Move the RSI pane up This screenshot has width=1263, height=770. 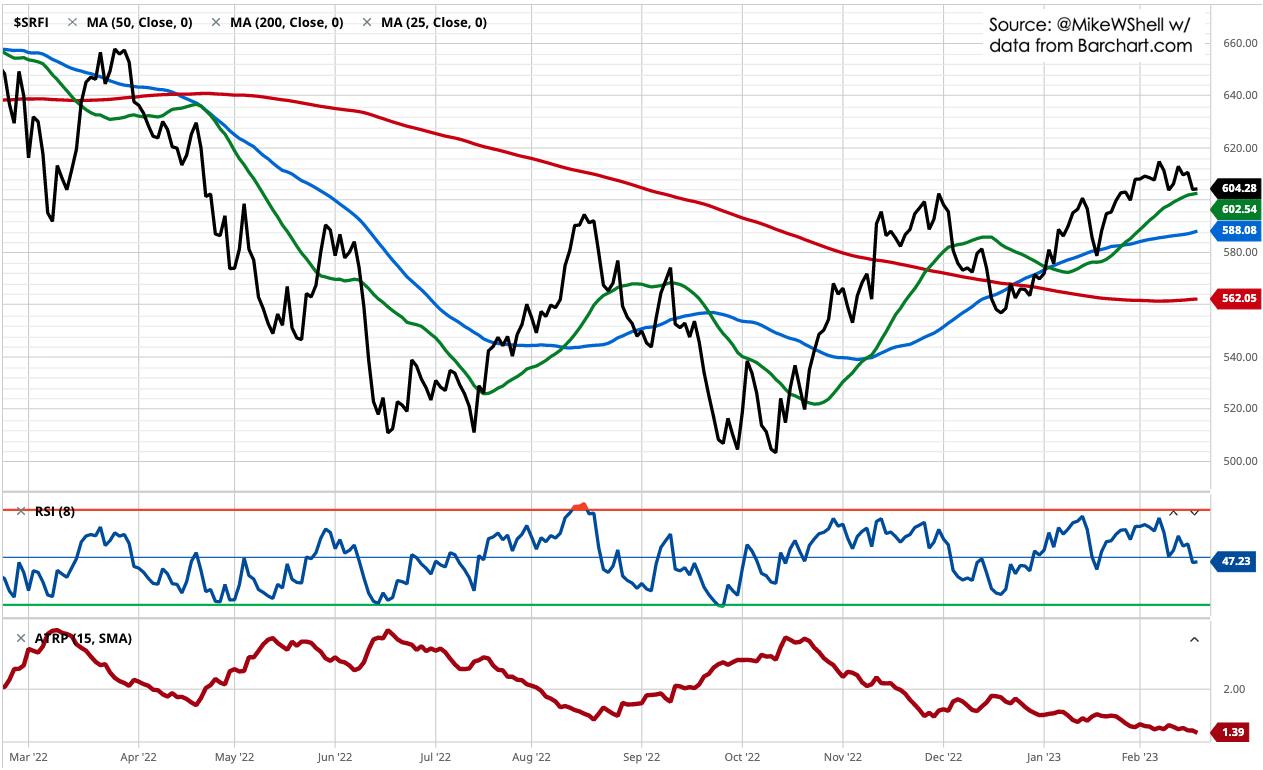coord(1174,512)
